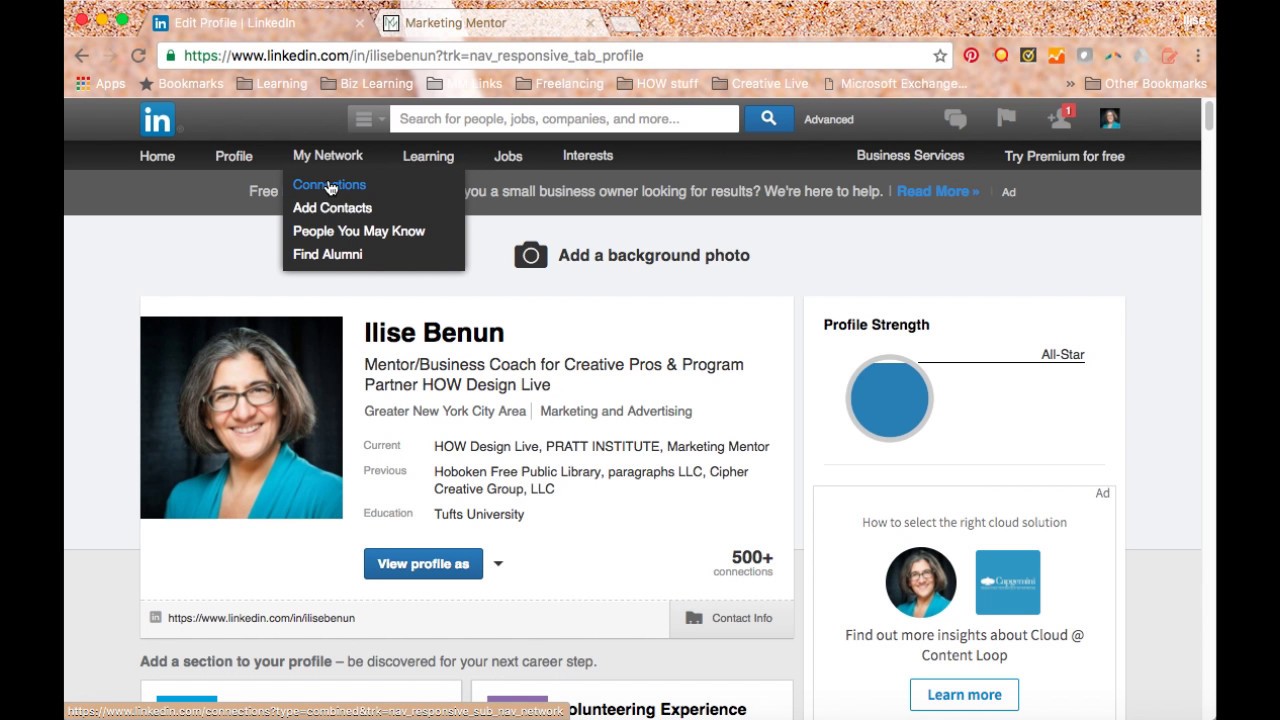The width and height of the screenshot is (1280, 720).
Task: Click the Pinterest extension icon
Action: [971, 56]
